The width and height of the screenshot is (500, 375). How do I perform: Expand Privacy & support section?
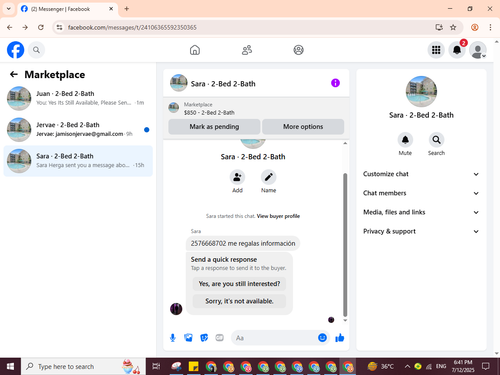(421, 231)
